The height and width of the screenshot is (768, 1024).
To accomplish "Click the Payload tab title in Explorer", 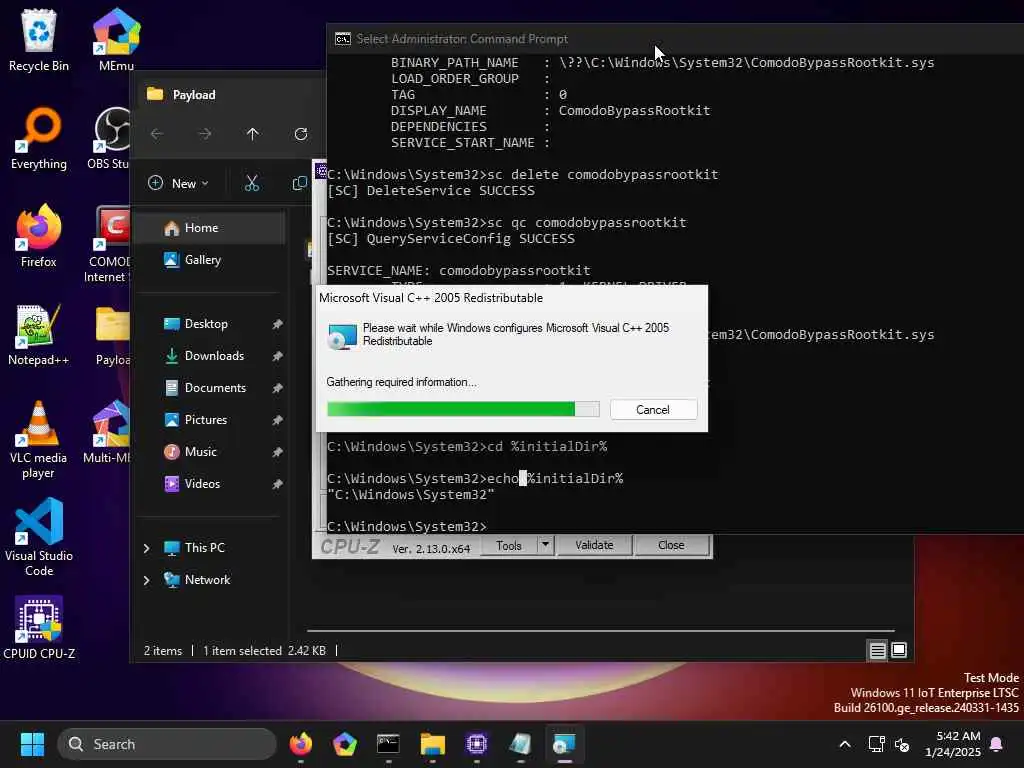I will point(194,95).
